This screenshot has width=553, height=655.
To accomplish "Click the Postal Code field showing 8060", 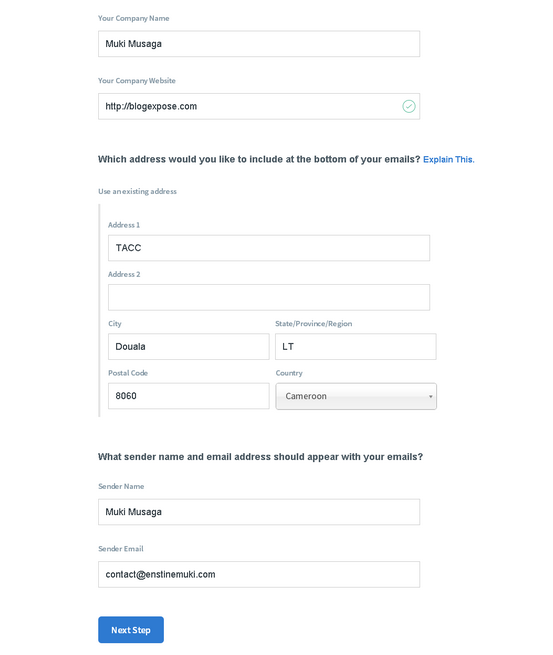I will click(x=189, y=396).
